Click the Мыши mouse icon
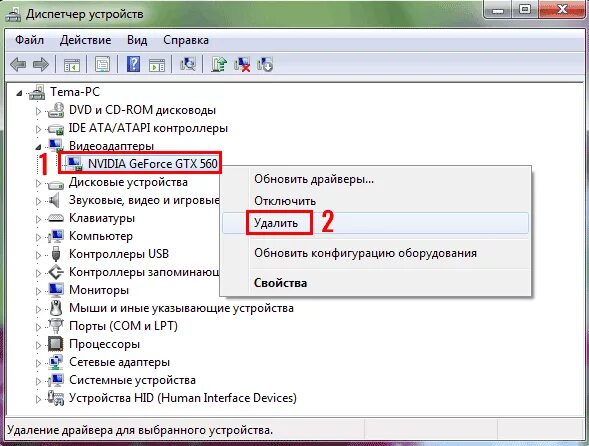Image resolution: width=589 pixels, height=446 pixels. [56, 308]
